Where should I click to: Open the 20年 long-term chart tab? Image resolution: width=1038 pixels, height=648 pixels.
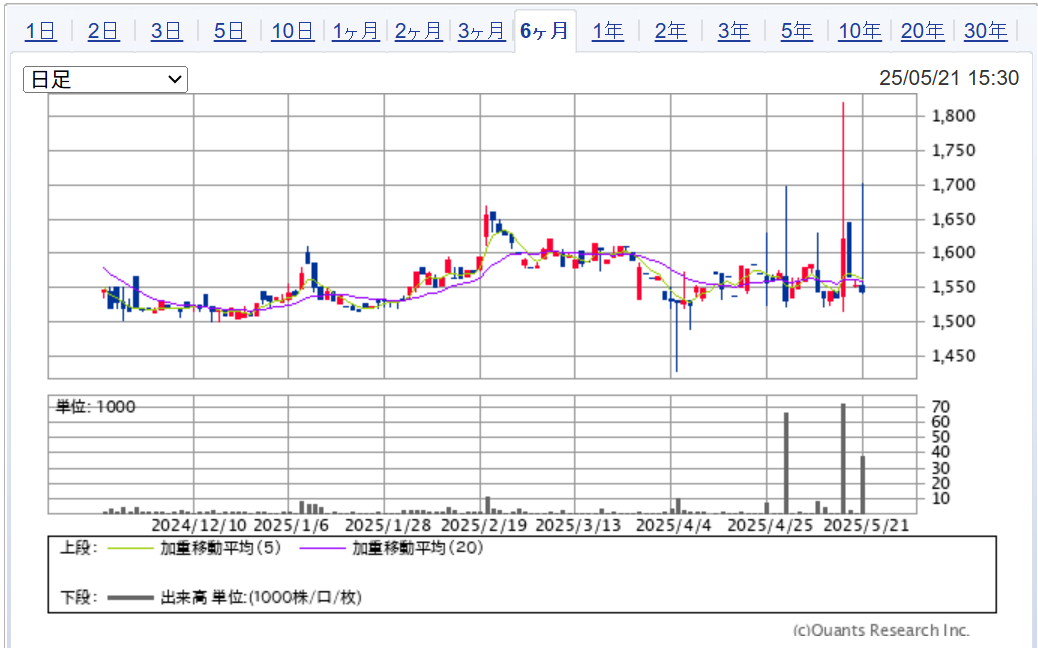[922, 31]
